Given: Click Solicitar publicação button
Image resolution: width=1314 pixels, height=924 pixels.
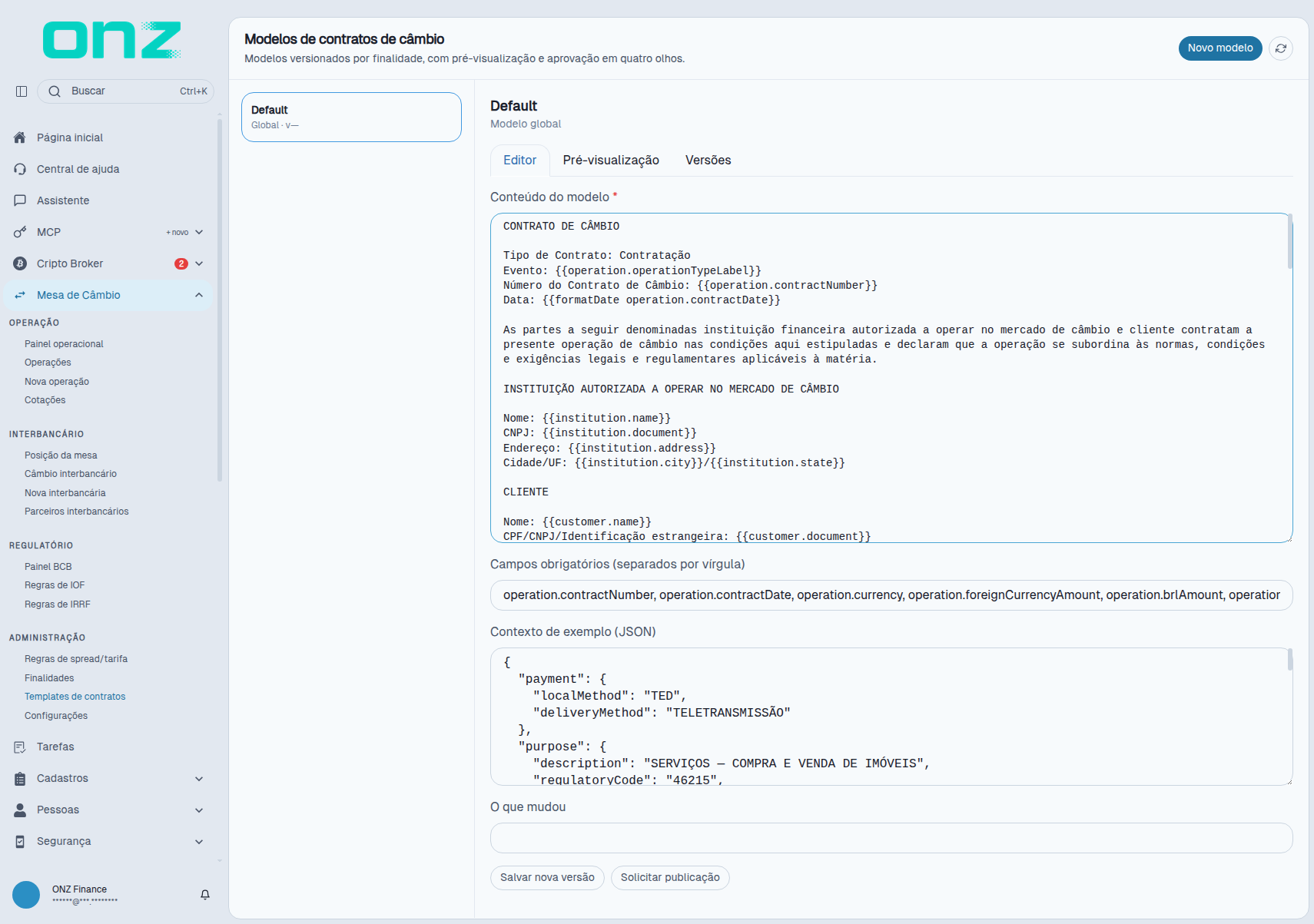Looking at the screenshot, I should (670, 878).
